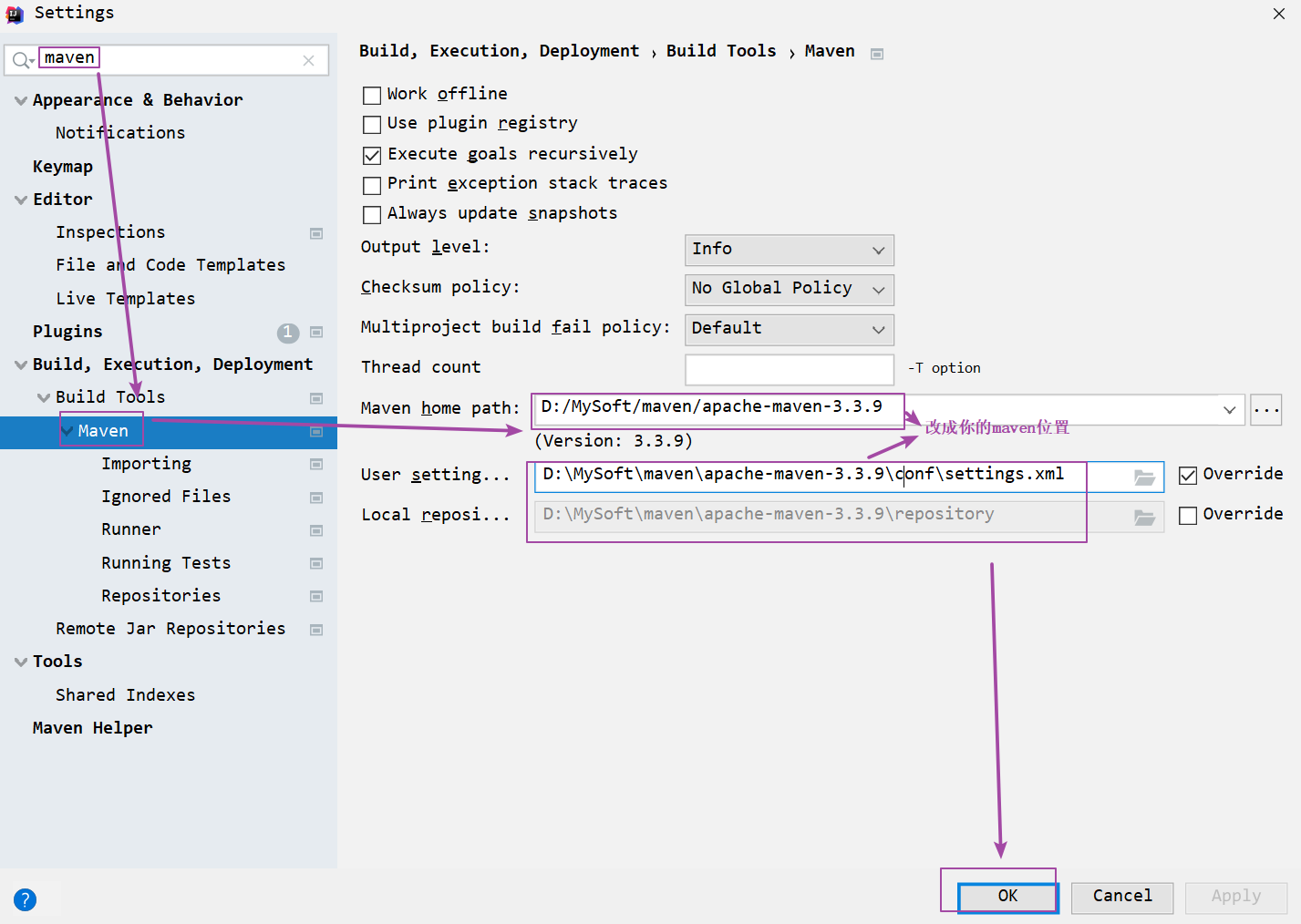Screen dimensions: 1301x924
Task: Focus the settings search field
Action: click(x=167, y=60)
